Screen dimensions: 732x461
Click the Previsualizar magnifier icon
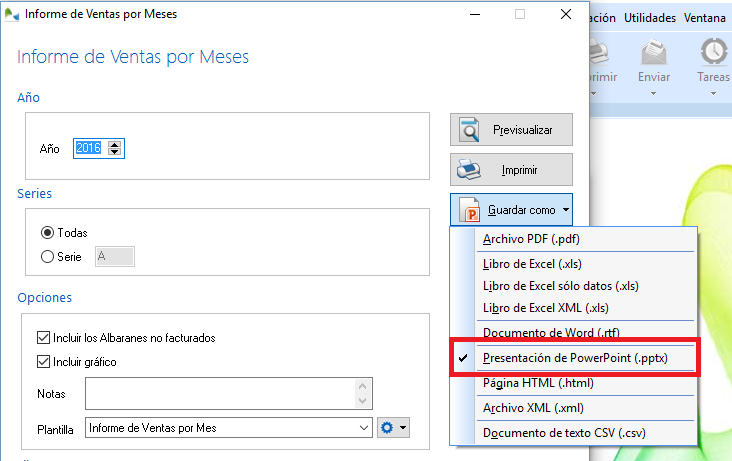pyautogui.click(x=469, y=129)
